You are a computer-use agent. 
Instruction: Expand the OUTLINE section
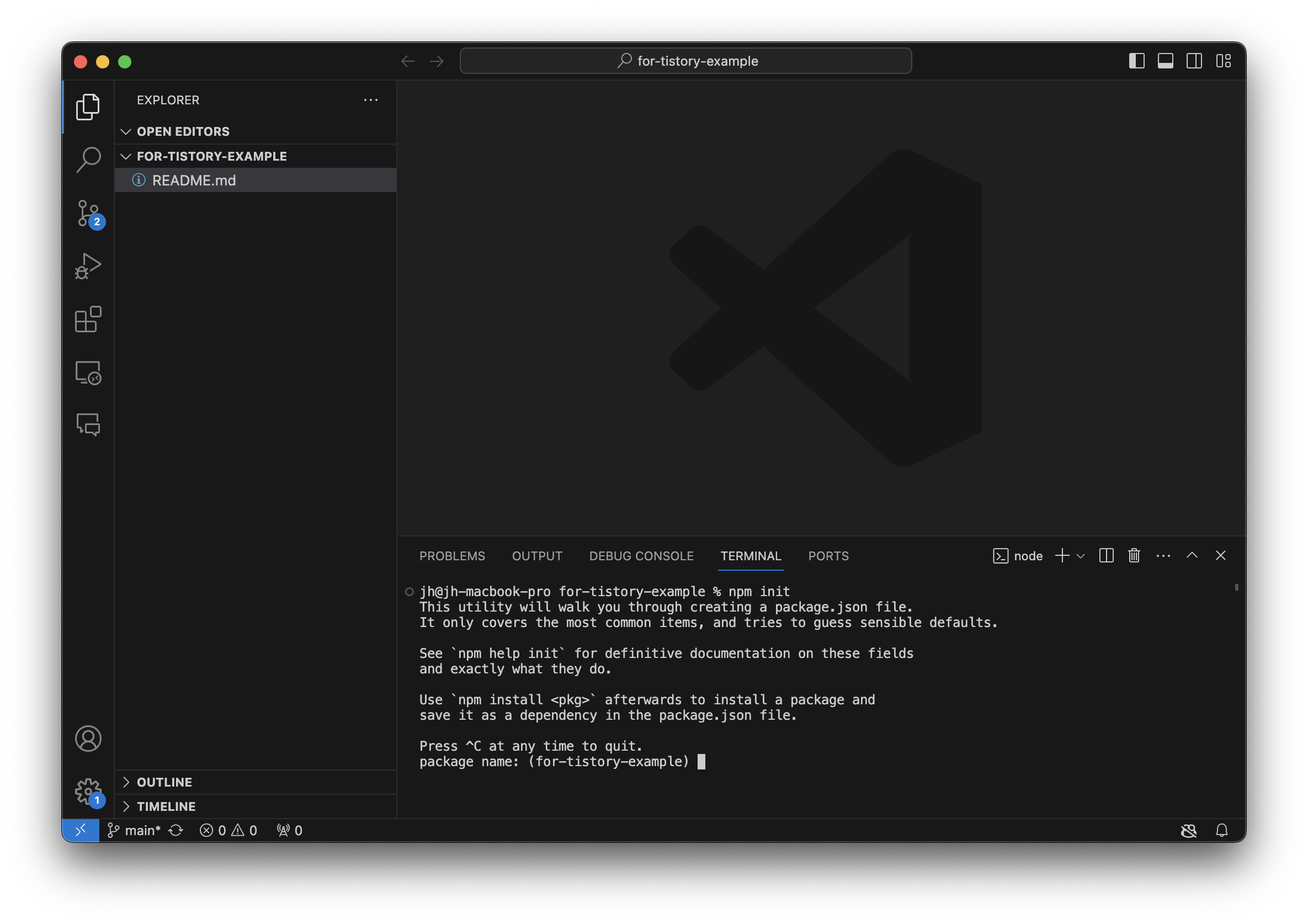click(x=164, y=782)
